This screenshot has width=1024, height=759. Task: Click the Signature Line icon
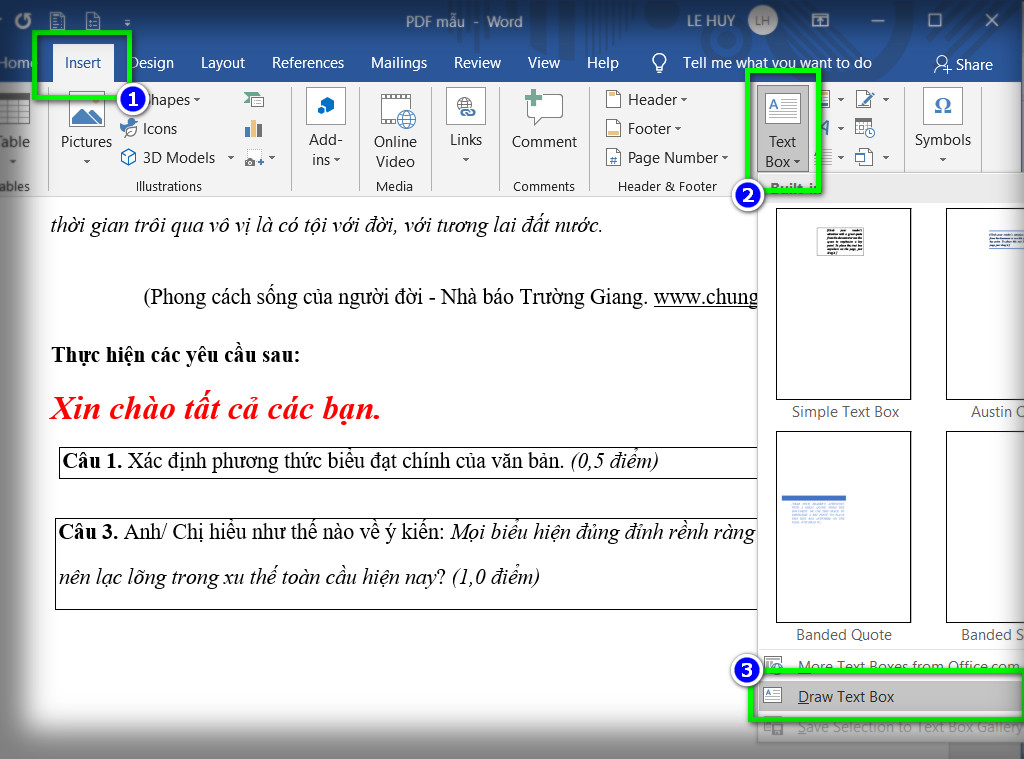tap(865, 99)
